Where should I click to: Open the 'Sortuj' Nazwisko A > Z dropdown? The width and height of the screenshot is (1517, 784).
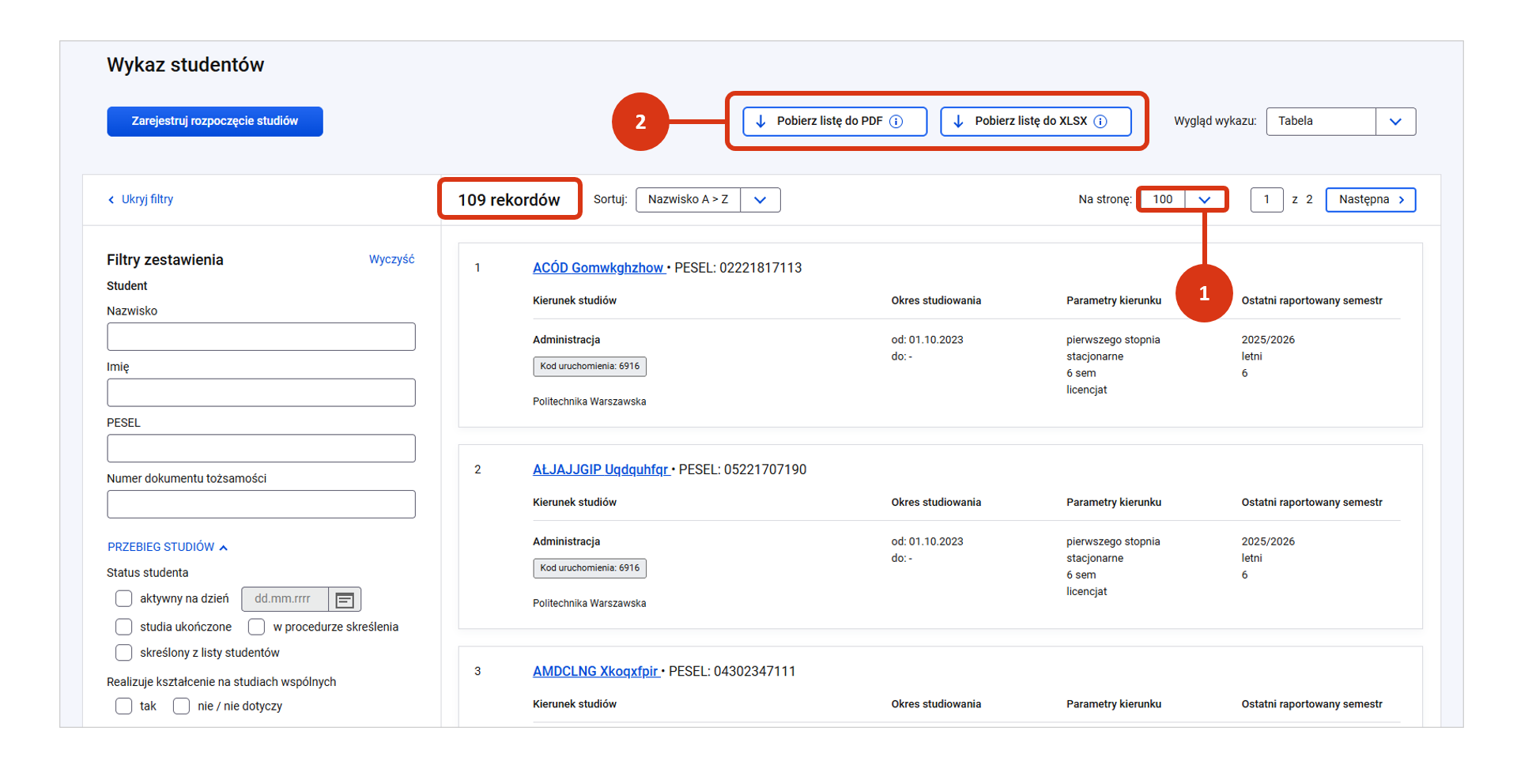708,200
